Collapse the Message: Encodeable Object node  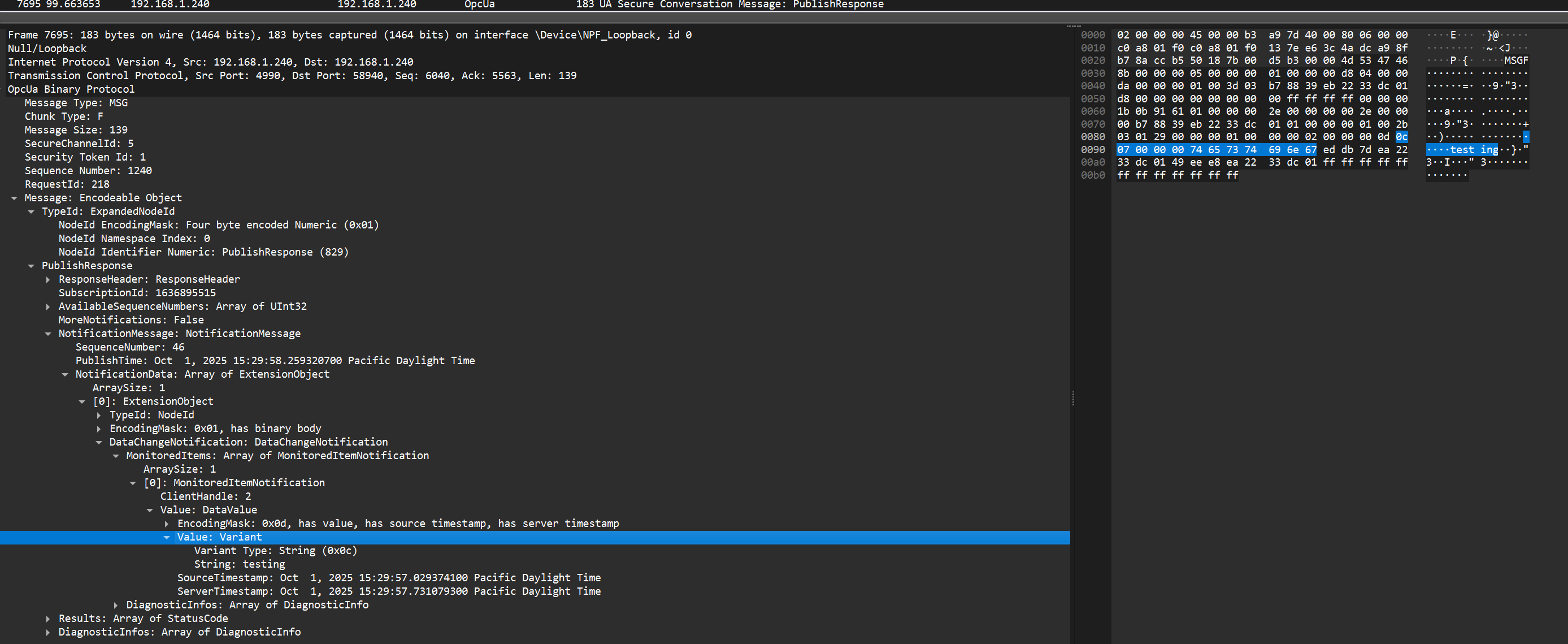coord(14,198)
